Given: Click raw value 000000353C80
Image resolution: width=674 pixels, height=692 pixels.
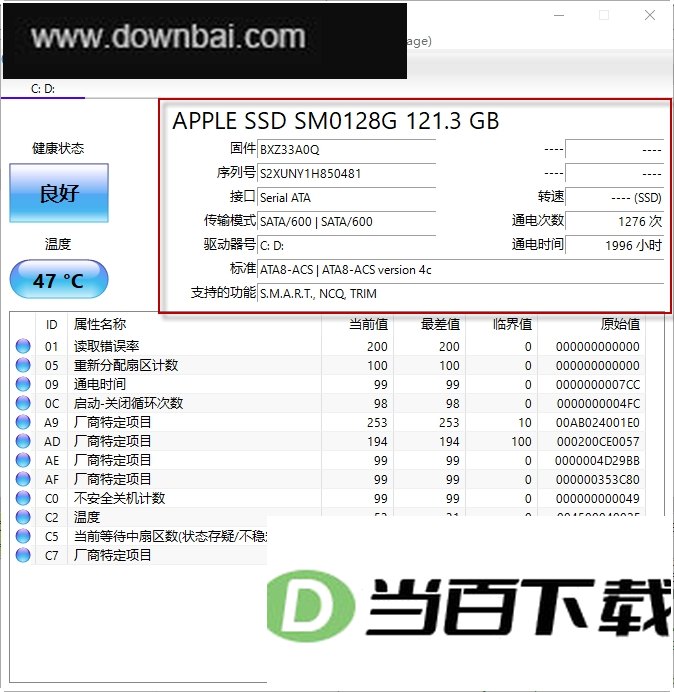Looking at the screenshot, I should point(598,480).
